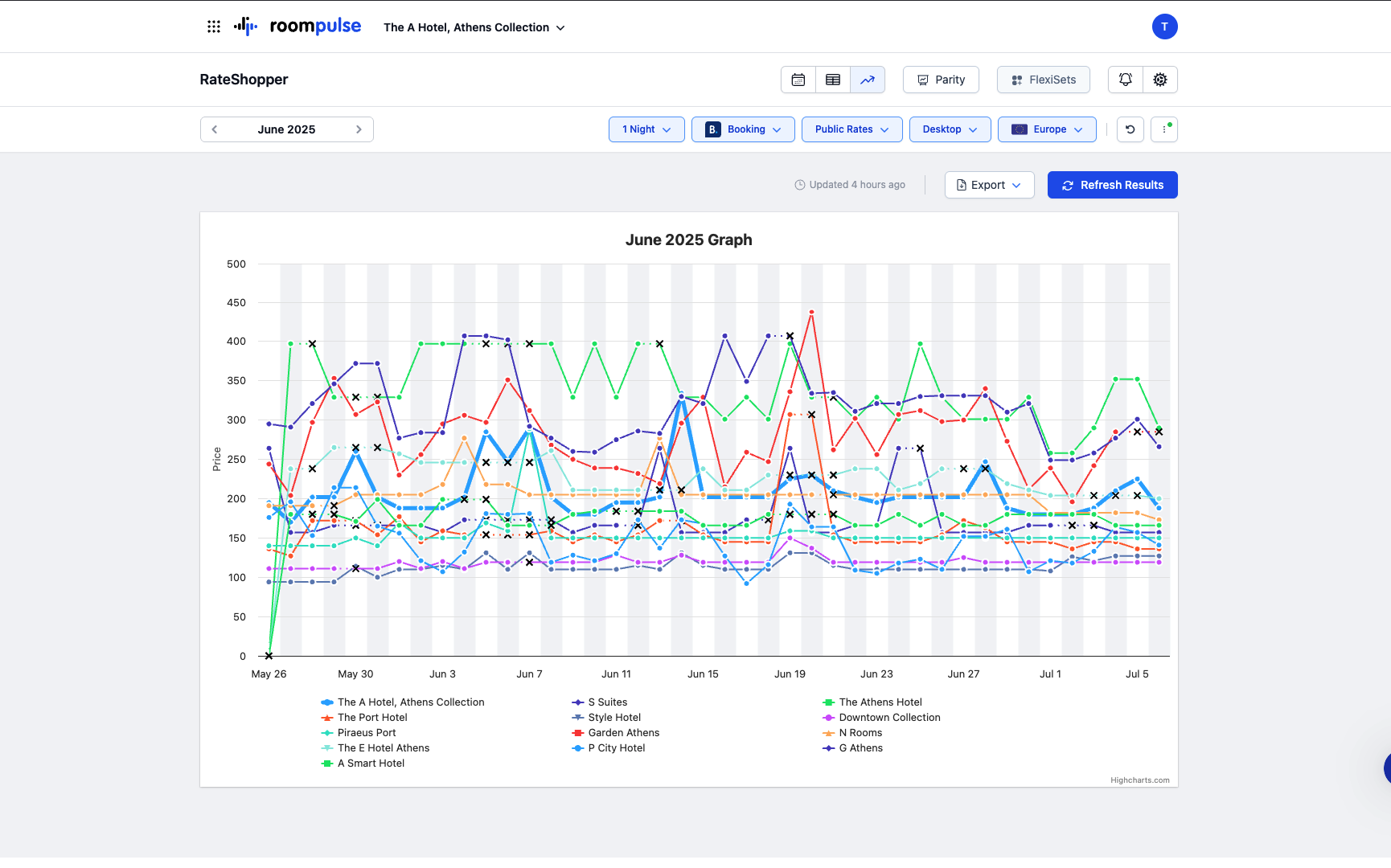Click Refresh Results button
This screenshot has width=1391, height=868.
tap(1112, 185)
